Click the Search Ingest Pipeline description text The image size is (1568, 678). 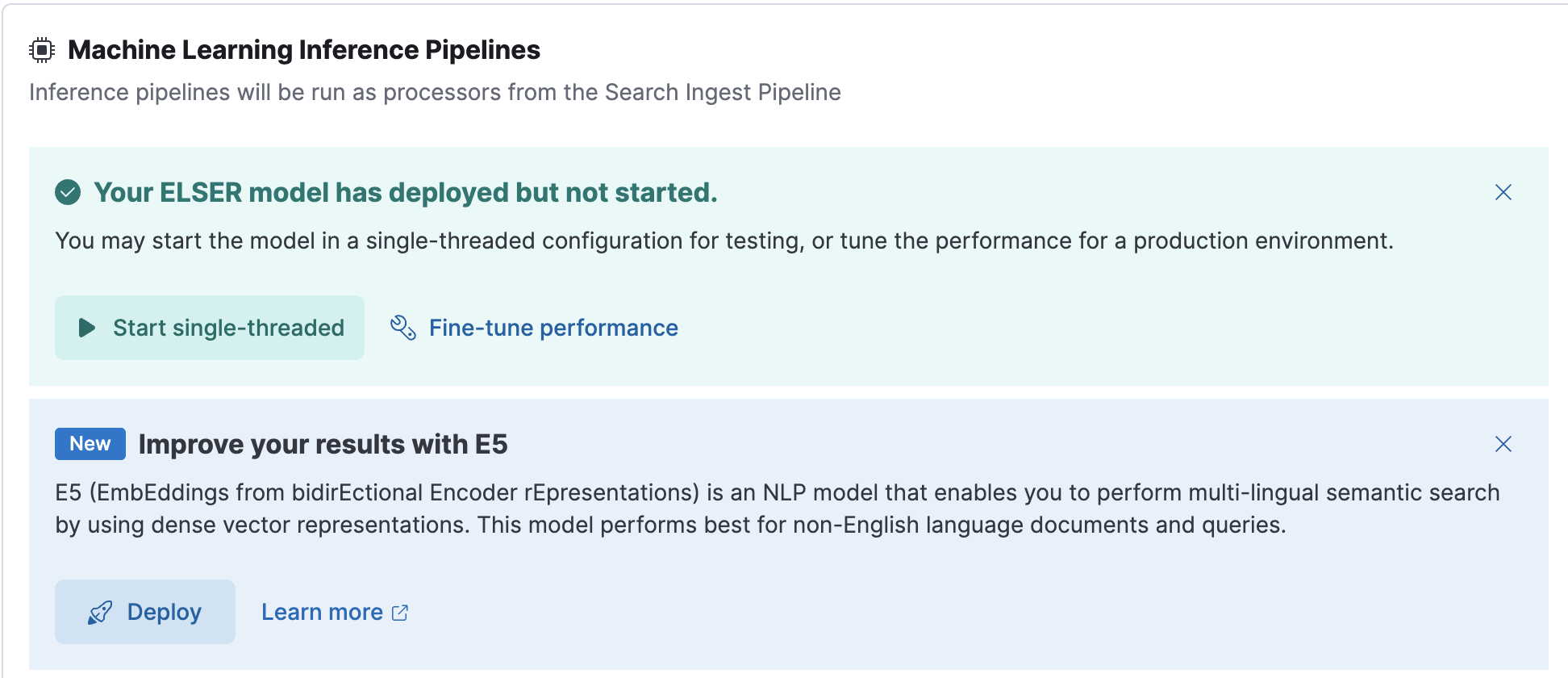click(x=434, y=92)
